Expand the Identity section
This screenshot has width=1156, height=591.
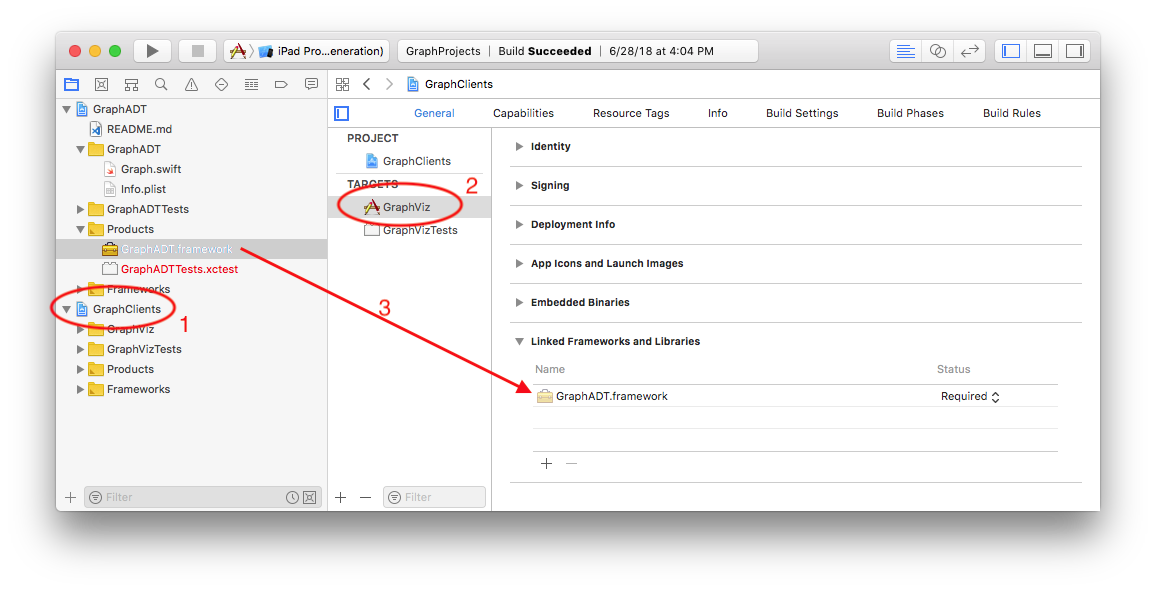(x=519, y=147)
